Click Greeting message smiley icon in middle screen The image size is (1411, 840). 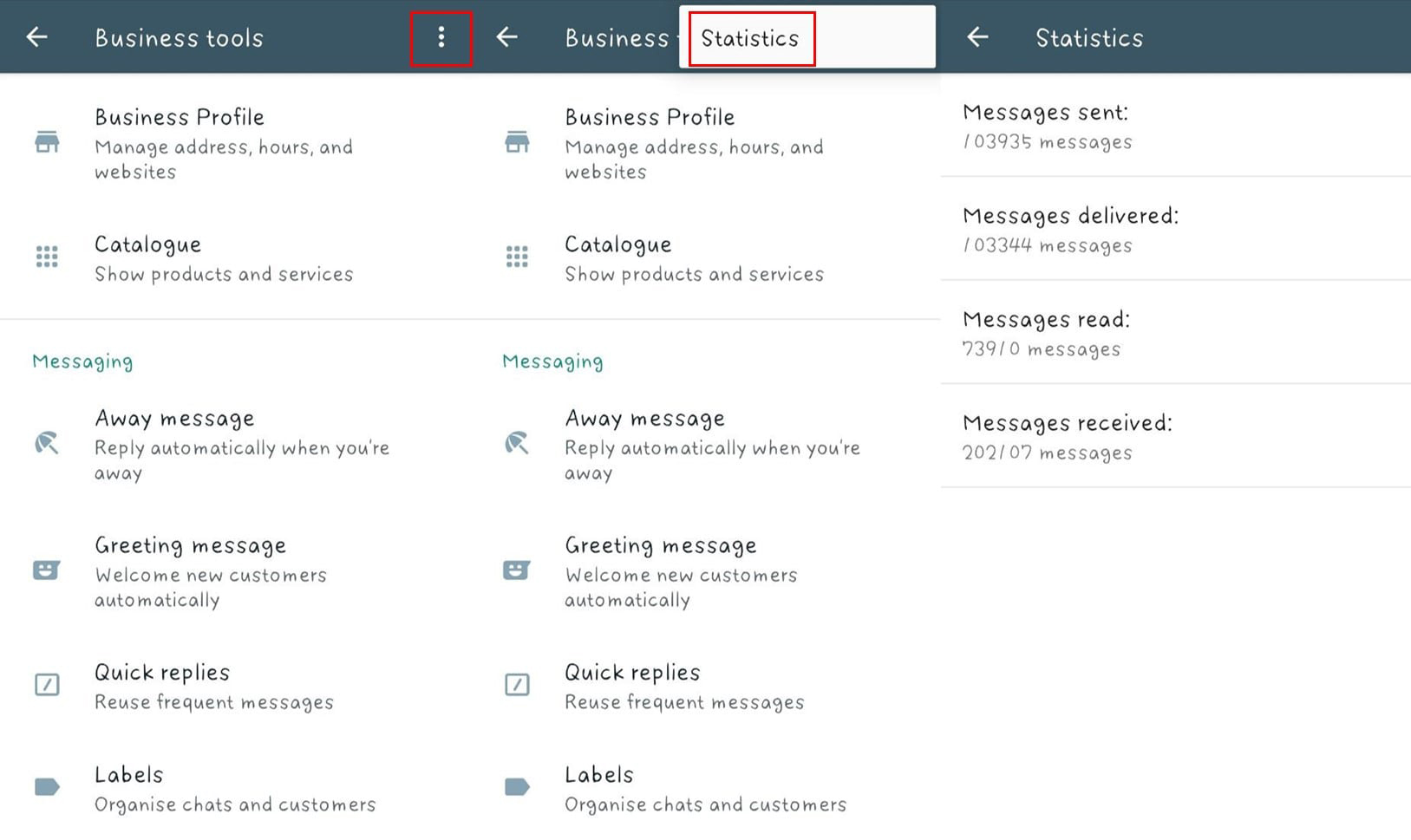[x=517, y=570]
